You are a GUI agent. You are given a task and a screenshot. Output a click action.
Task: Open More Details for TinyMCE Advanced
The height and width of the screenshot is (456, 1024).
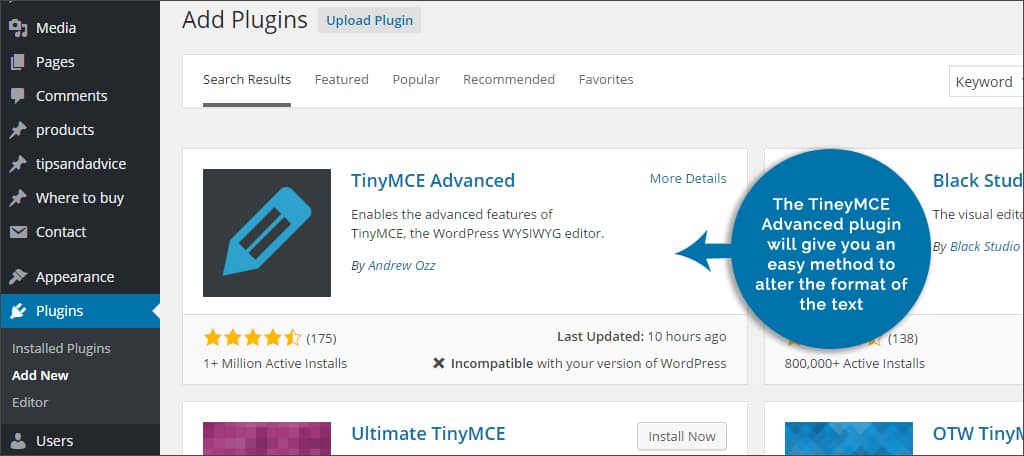coord(688,178)
